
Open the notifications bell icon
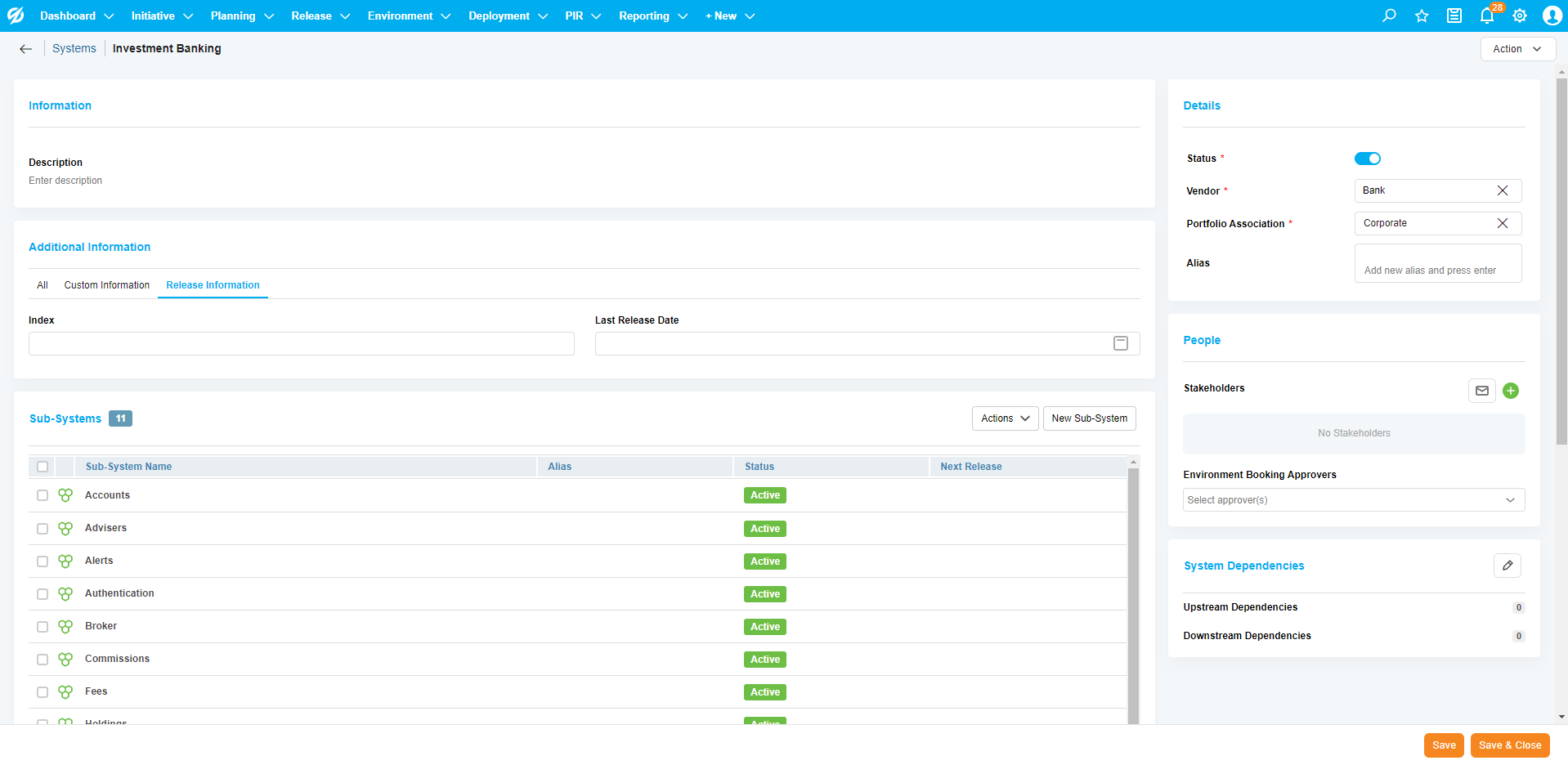coord(1487,16)
